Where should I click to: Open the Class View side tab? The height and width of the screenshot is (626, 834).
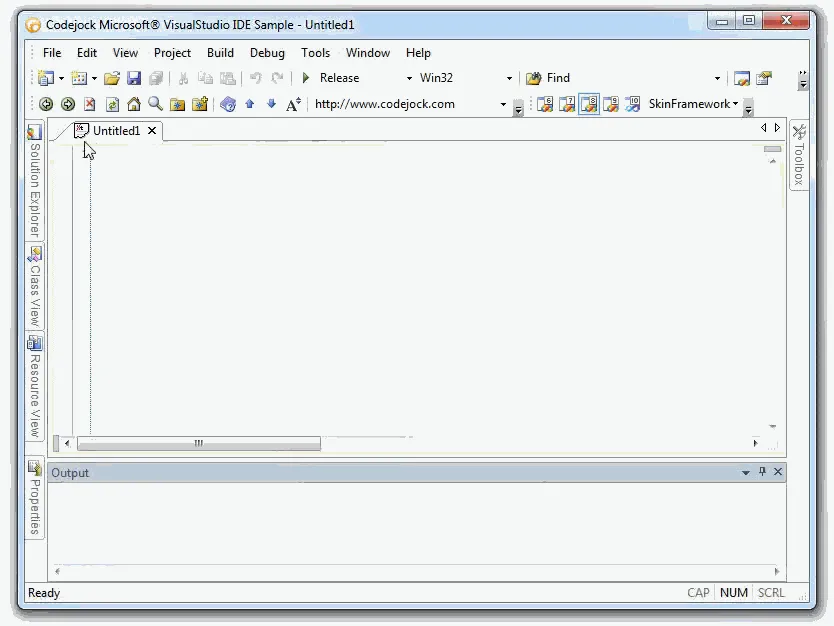tap(35, 286)
